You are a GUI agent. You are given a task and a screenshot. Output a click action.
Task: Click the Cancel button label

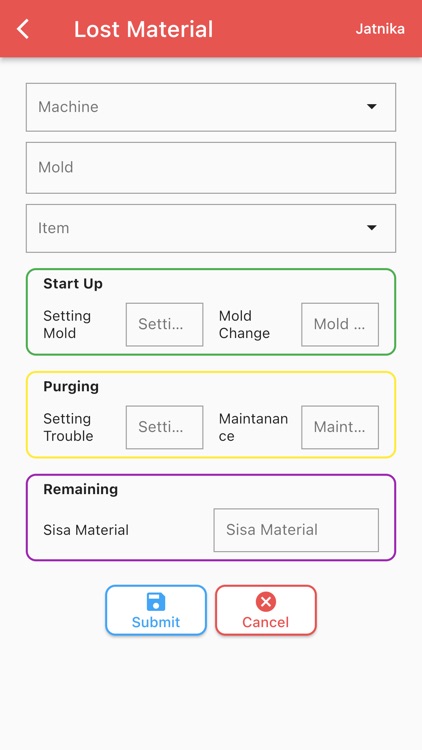pos(266,622)
